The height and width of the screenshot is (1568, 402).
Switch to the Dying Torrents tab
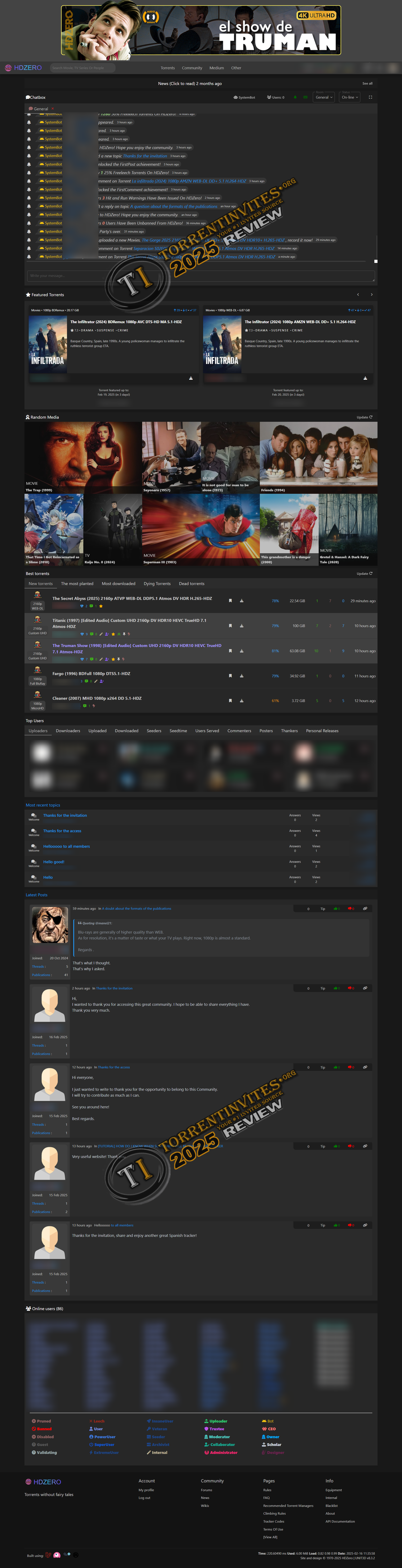click(x=157, y=584)
